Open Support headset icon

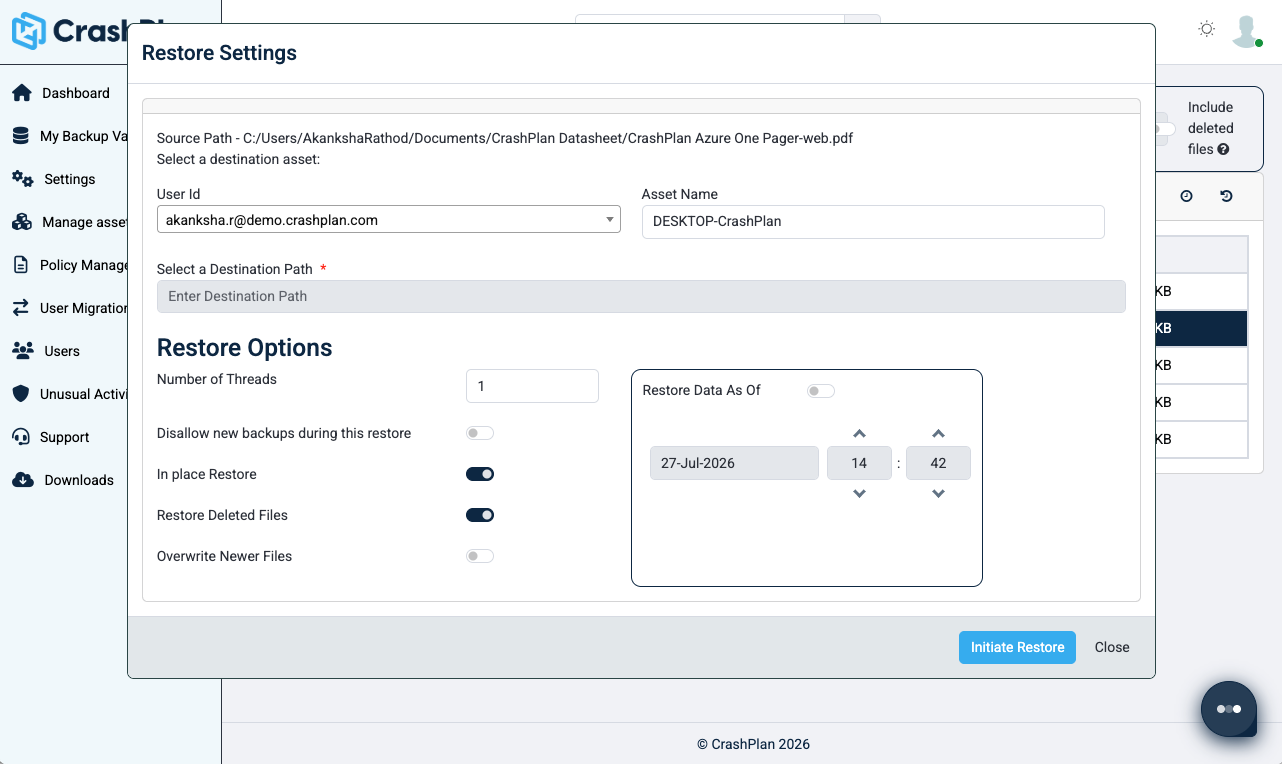click(20, 437)
